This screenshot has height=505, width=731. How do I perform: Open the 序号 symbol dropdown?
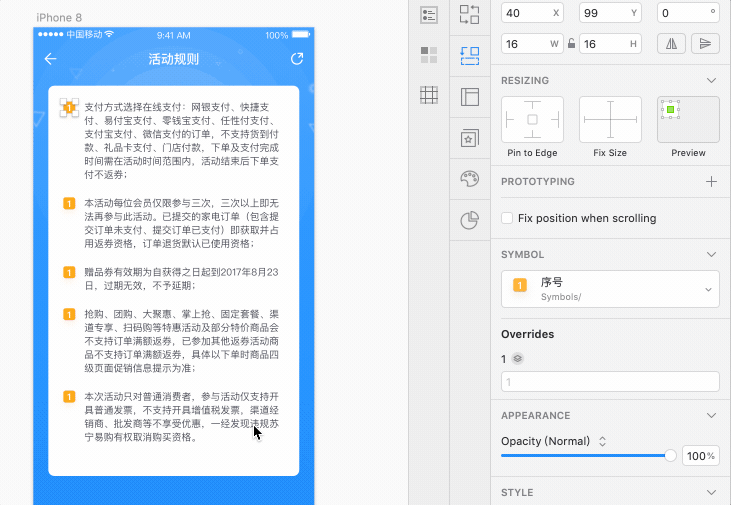coord(610,289)
